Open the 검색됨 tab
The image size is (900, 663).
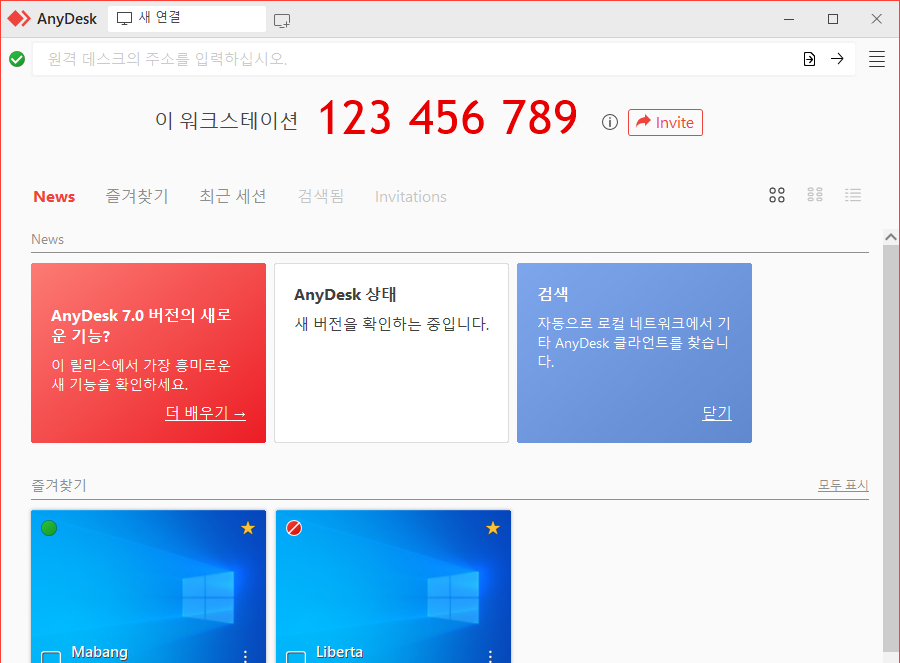pyautogui.click(x=320, y=196)
